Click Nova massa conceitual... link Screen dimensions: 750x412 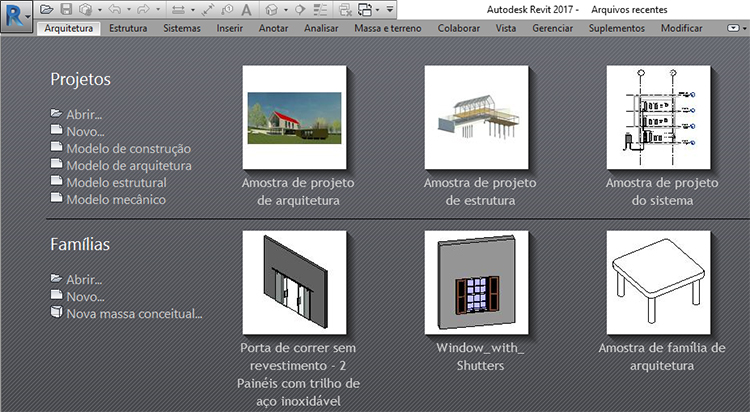134,314
